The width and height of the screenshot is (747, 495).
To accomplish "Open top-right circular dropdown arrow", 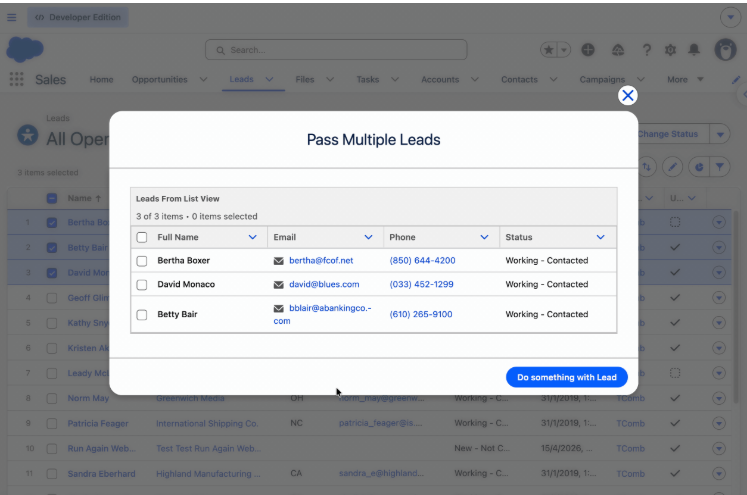I will 730,18.
